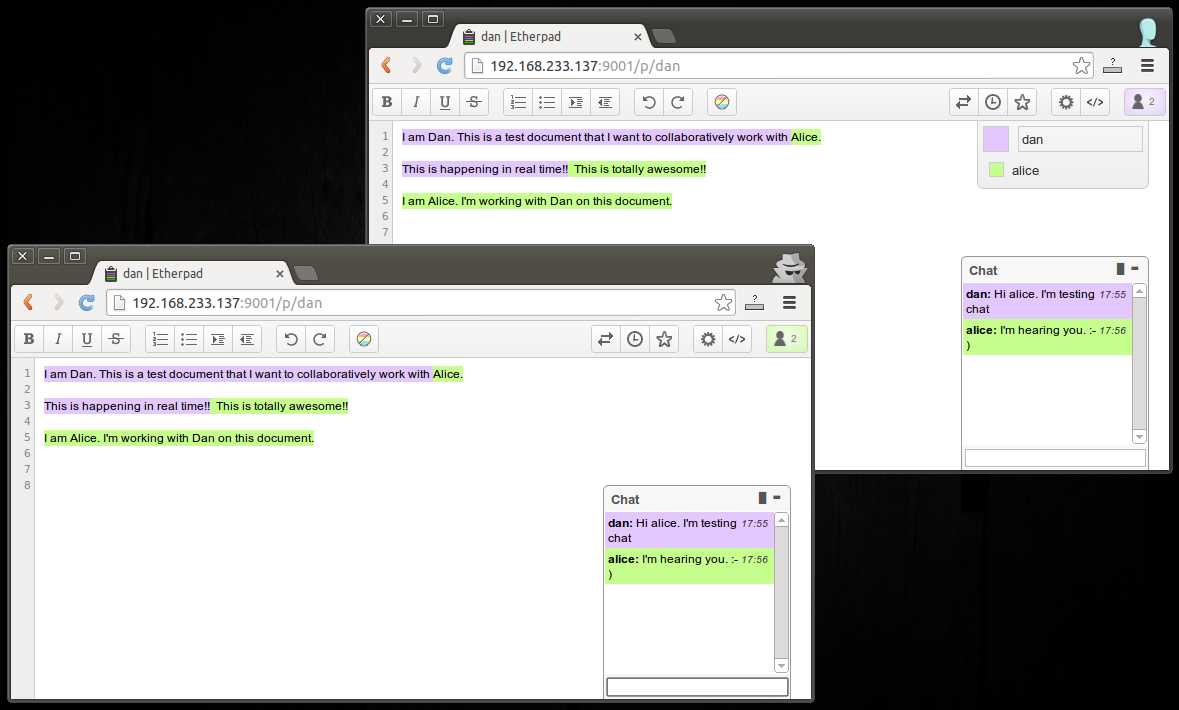This screenshot has height=710, width=1179.
Task: Minimize the Chat panel
Action: (x=776, y=497)
